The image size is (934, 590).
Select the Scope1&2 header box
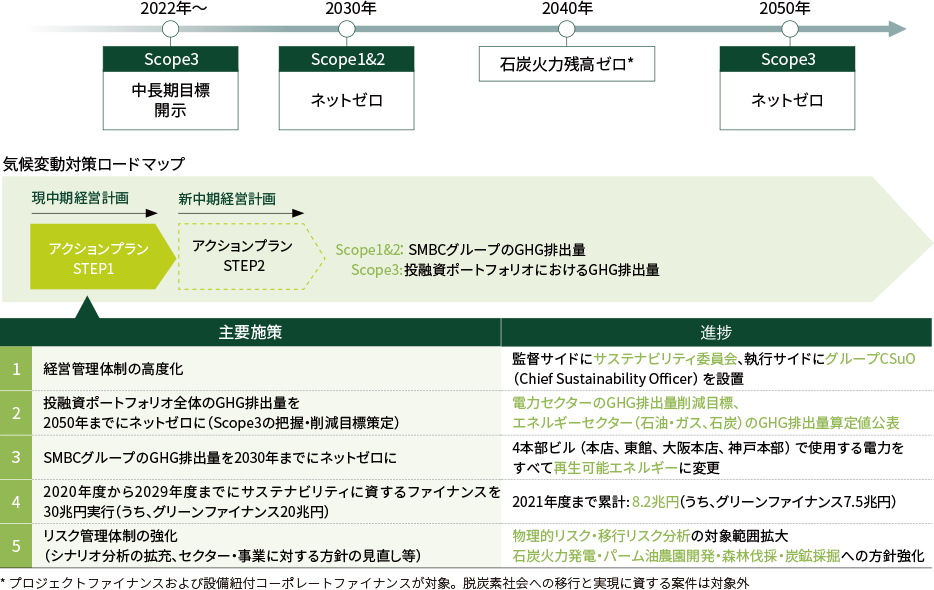[x=347, y=59]
